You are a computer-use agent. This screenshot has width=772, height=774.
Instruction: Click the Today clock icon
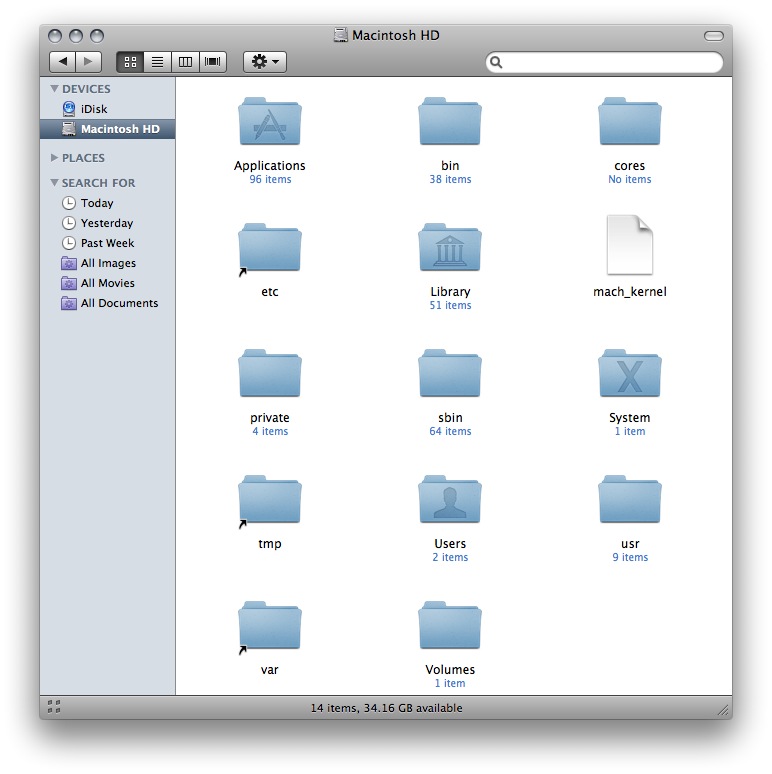[69, 203]
